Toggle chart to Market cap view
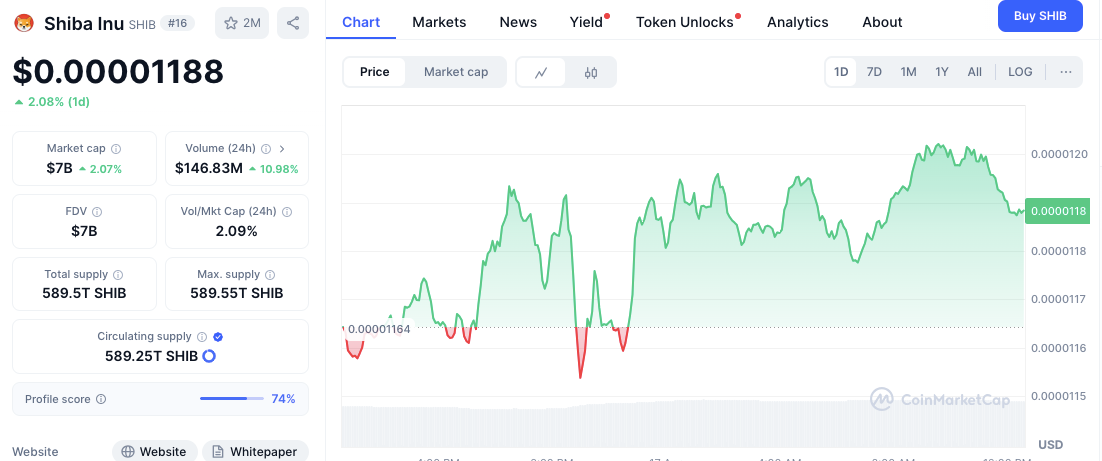The width and height of the screenshot is (1102, 461). click(456, 72)
